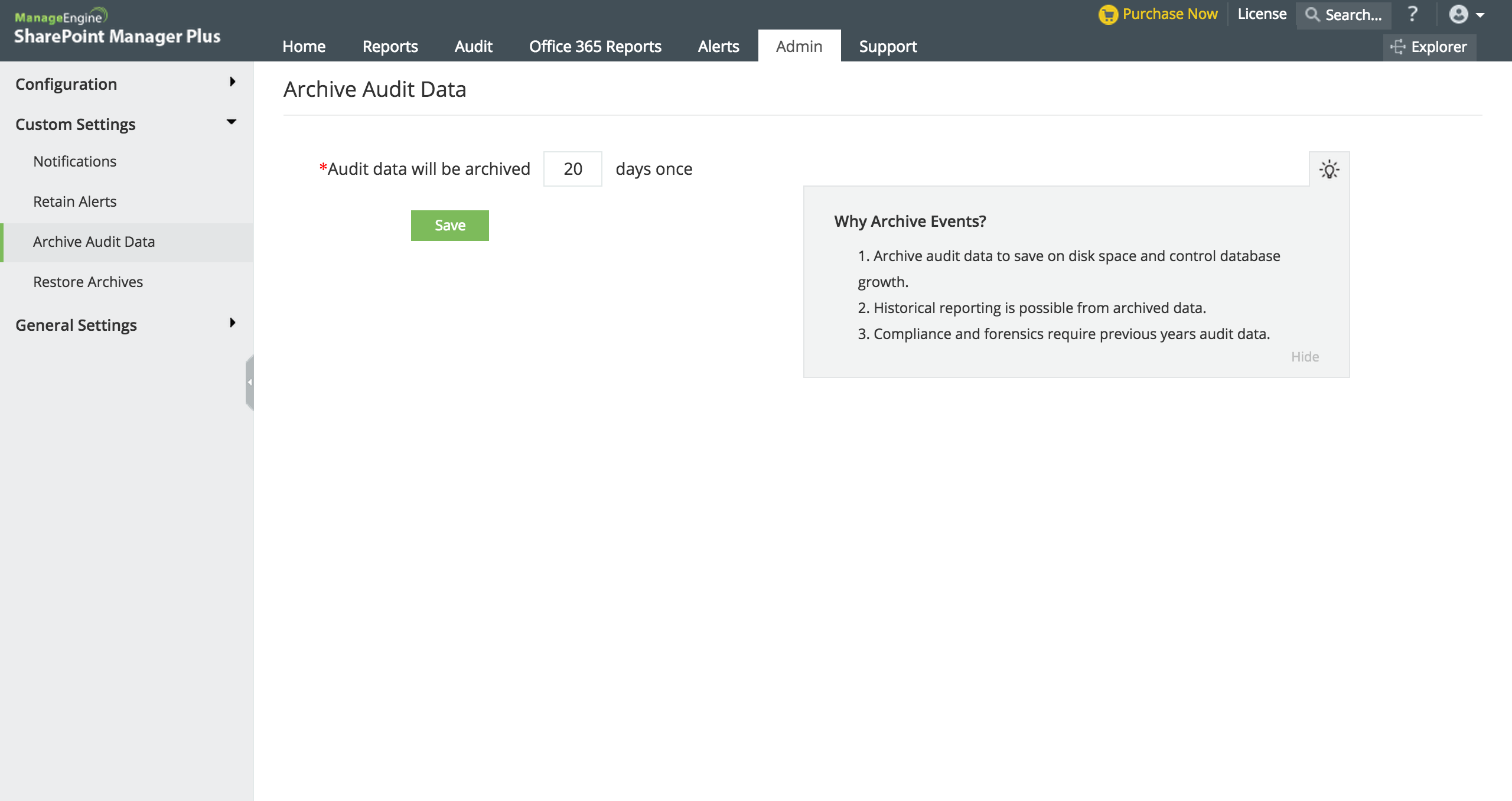Viewport: 1512px width, 801px height.
Task: Click the Help question mark icon
Action: point(1414,13)
